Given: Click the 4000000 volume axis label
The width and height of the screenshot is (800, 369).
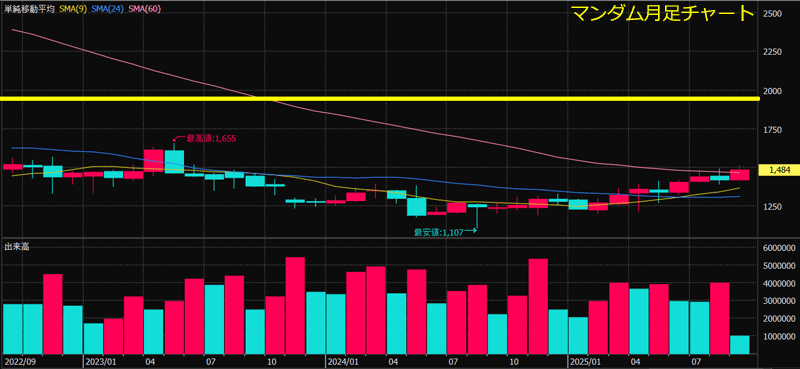Looking at the screenshot, I should pos(780,283).
